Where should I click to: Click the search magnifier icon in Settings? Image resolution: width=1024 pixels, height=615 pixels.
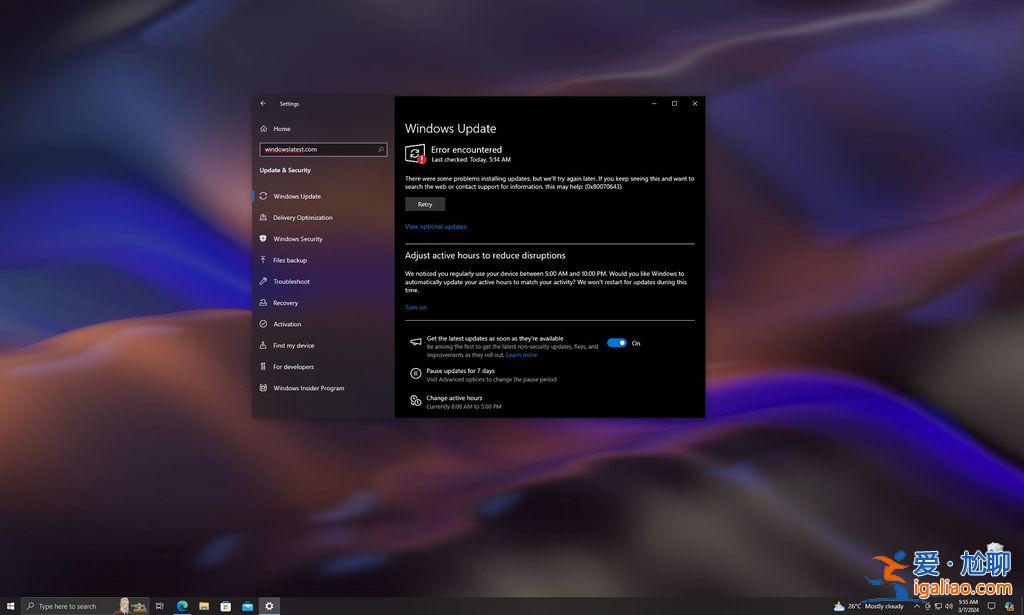(x=381, y=149)
